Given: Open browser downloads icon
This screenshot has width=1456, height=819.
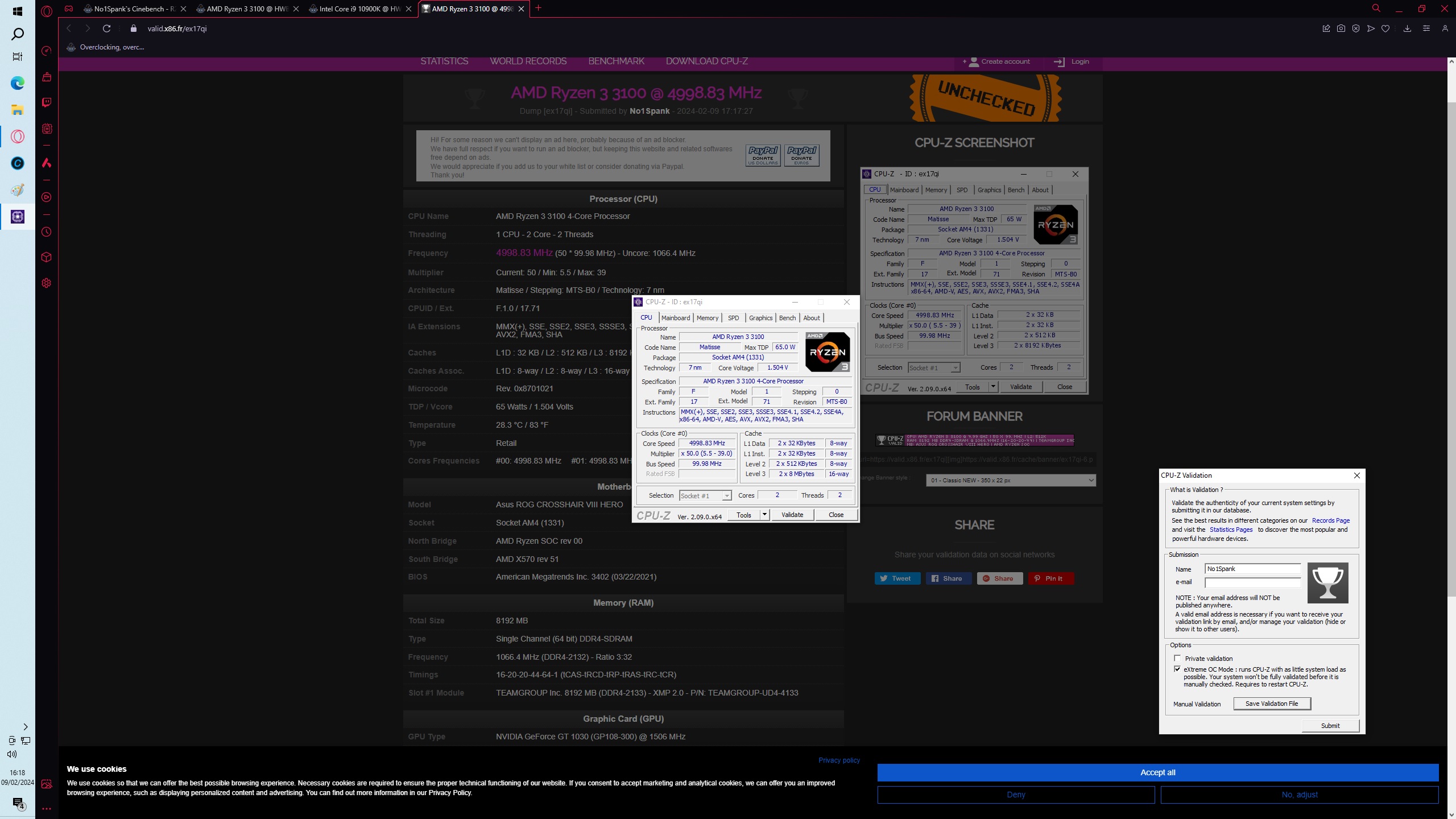Looking at the screenshot, I should pyautogui.click(x=1407, y=28).
